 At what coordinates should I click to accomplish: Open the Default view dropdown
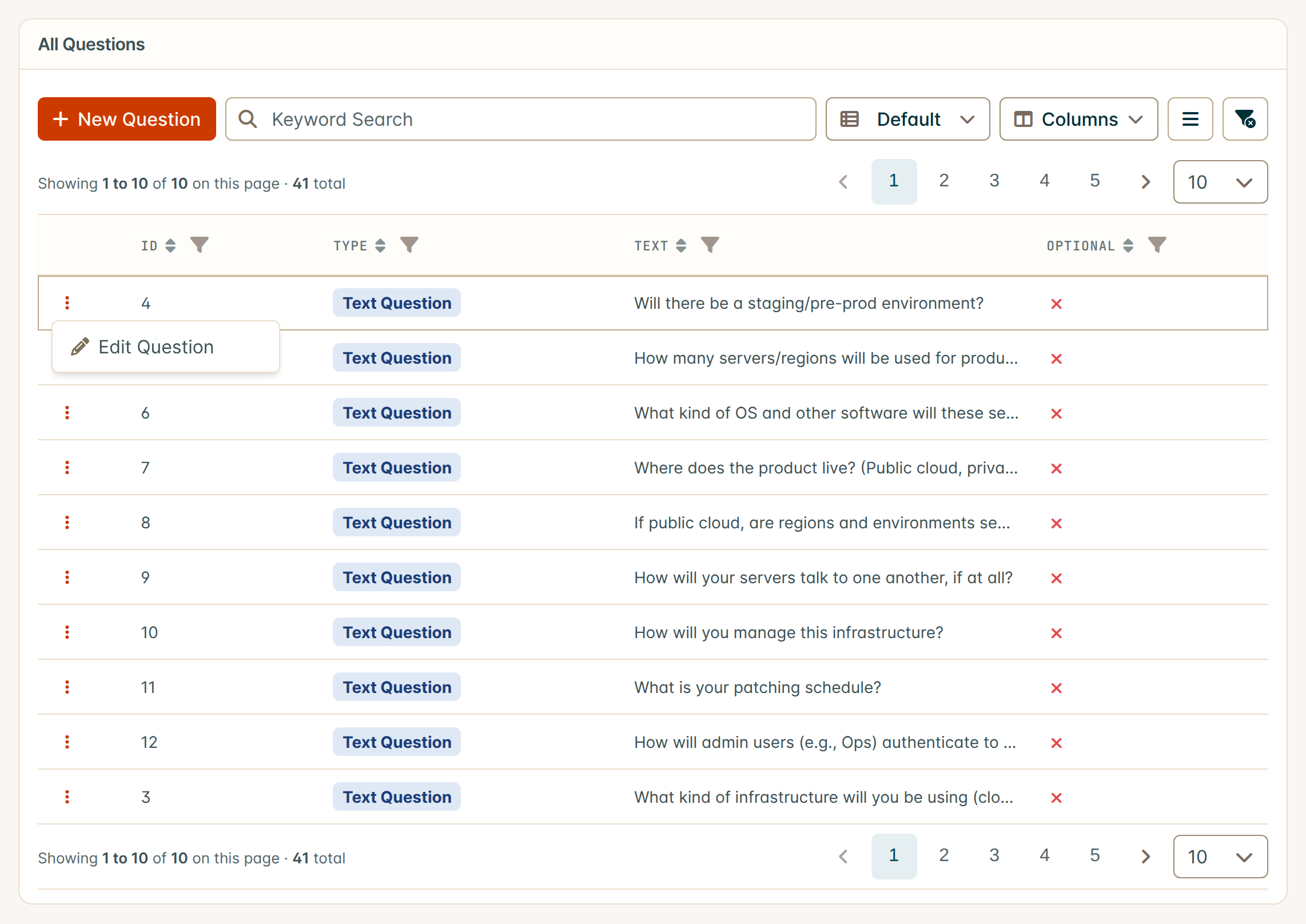tap(907, 119)
